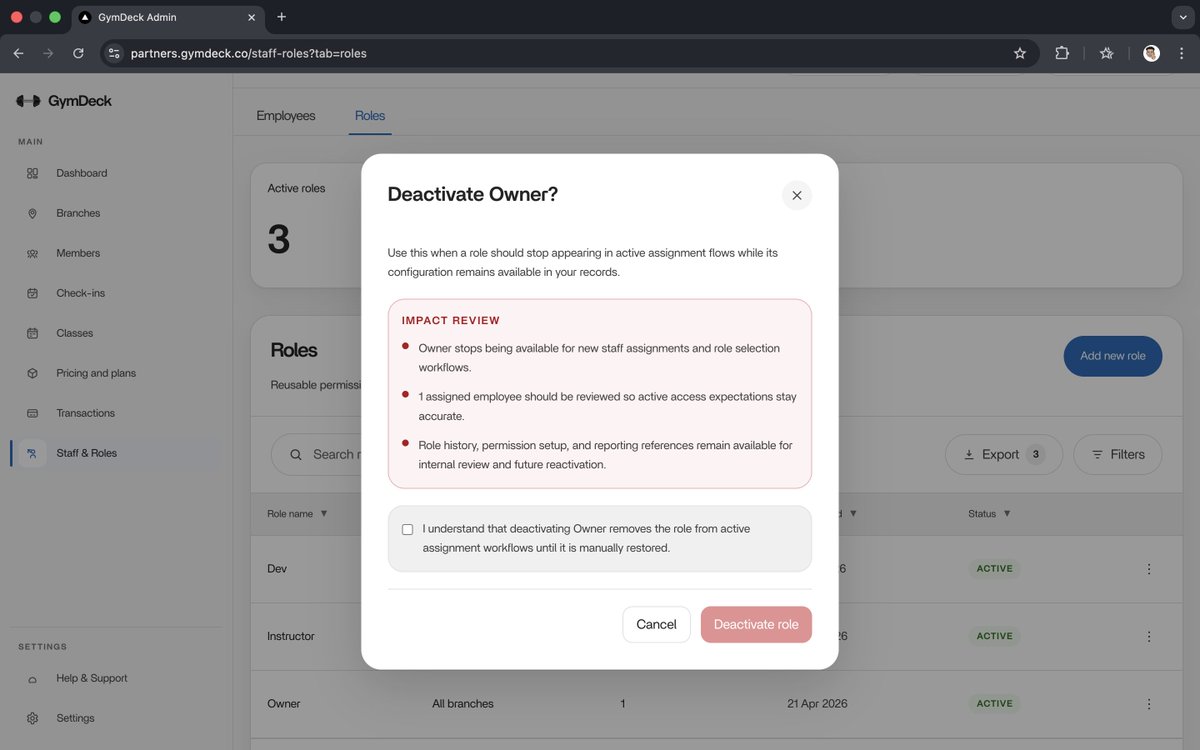Export the roles list
This screenshot has height=750, width=1200.
(1003, 454)
